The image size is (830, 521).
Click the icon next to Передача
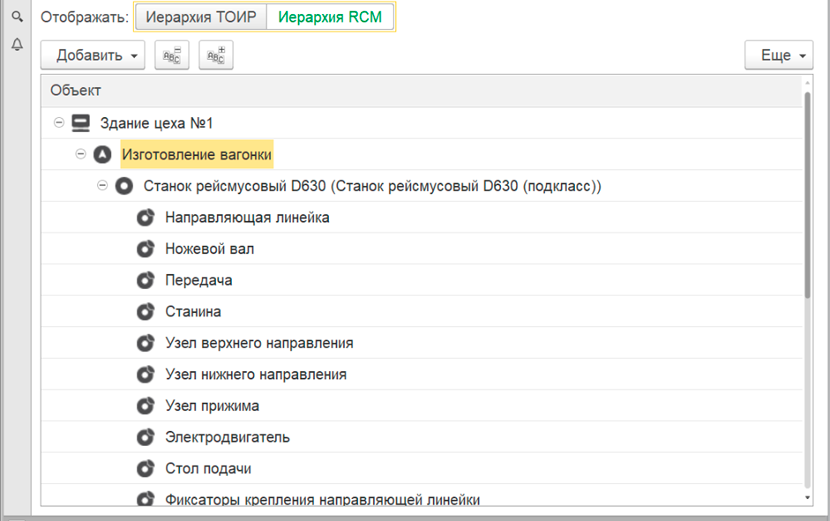[x=146, y=280]
